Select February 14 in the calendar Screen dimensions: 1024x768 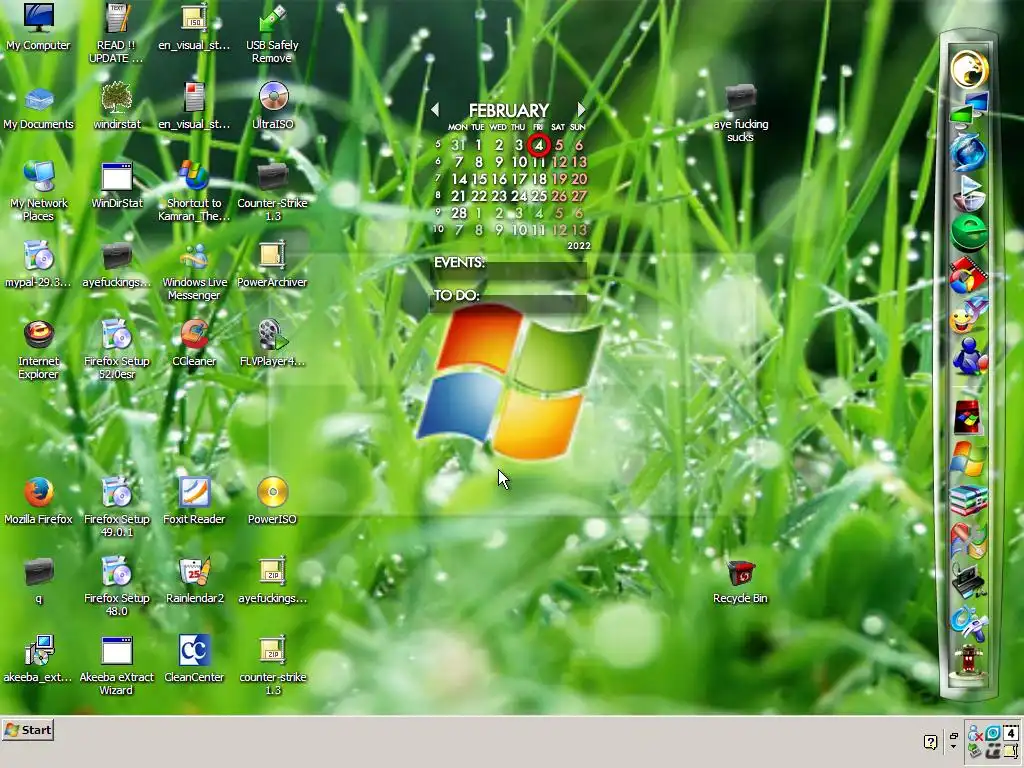459,178
